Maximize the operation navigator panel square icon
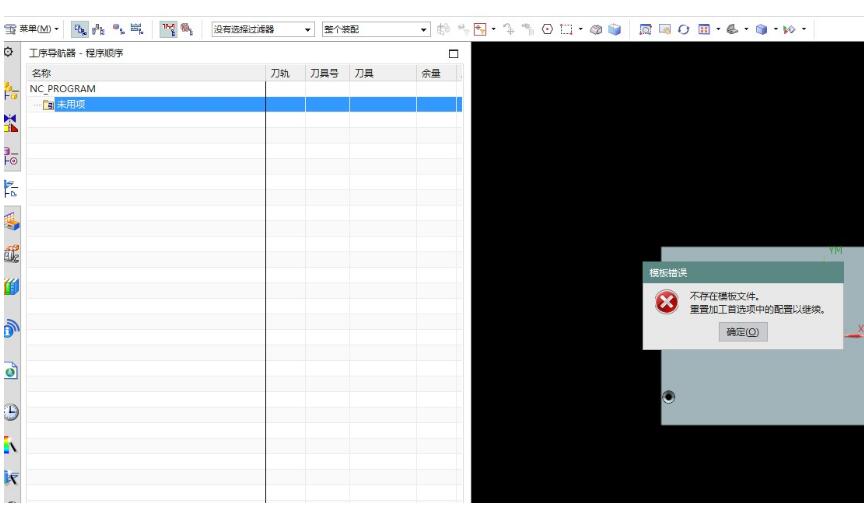Screen dimensions: 864x506 tap(454, 53)
